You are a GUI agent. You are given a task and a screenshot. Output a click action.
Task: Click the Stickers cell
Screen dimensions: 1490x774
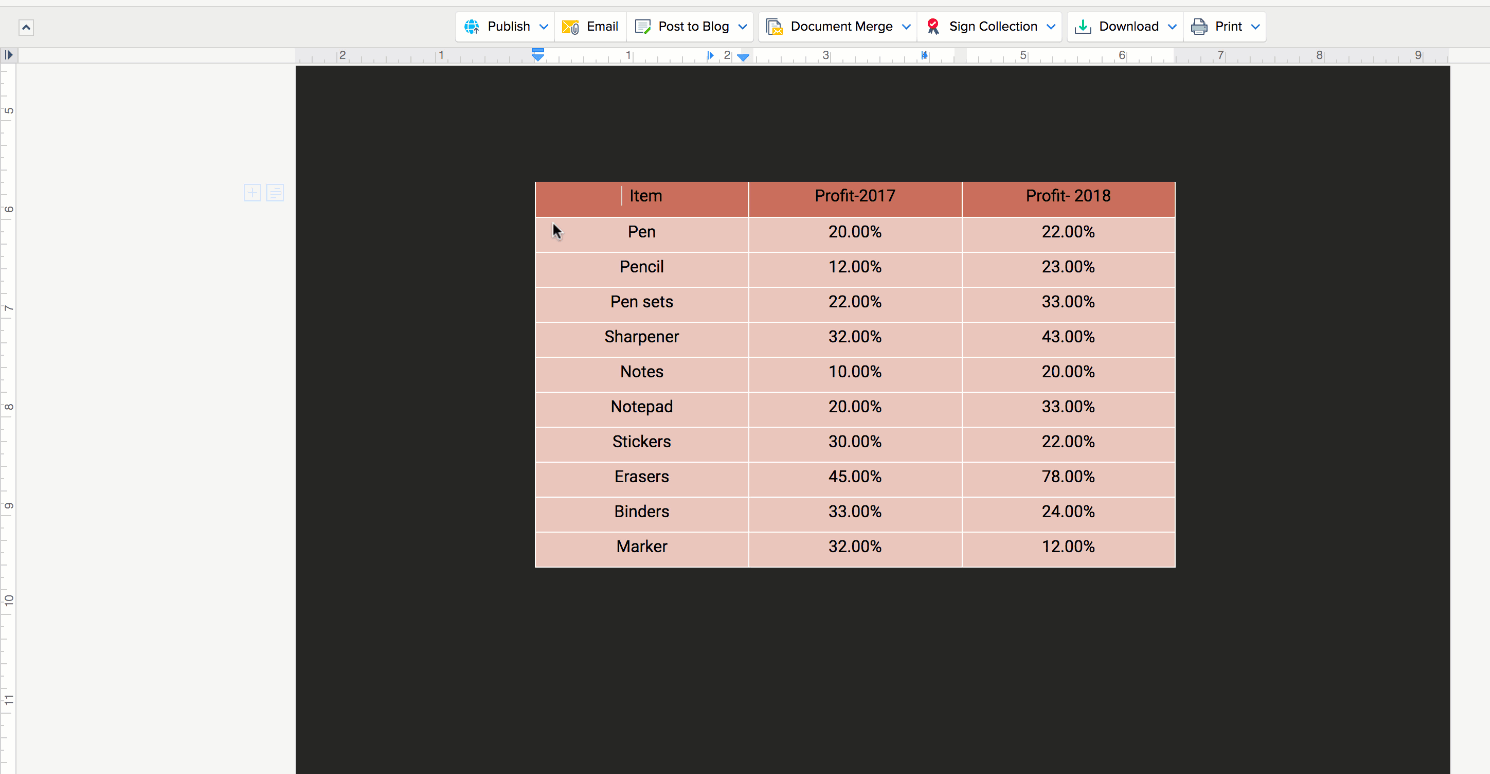pos(642,445)
